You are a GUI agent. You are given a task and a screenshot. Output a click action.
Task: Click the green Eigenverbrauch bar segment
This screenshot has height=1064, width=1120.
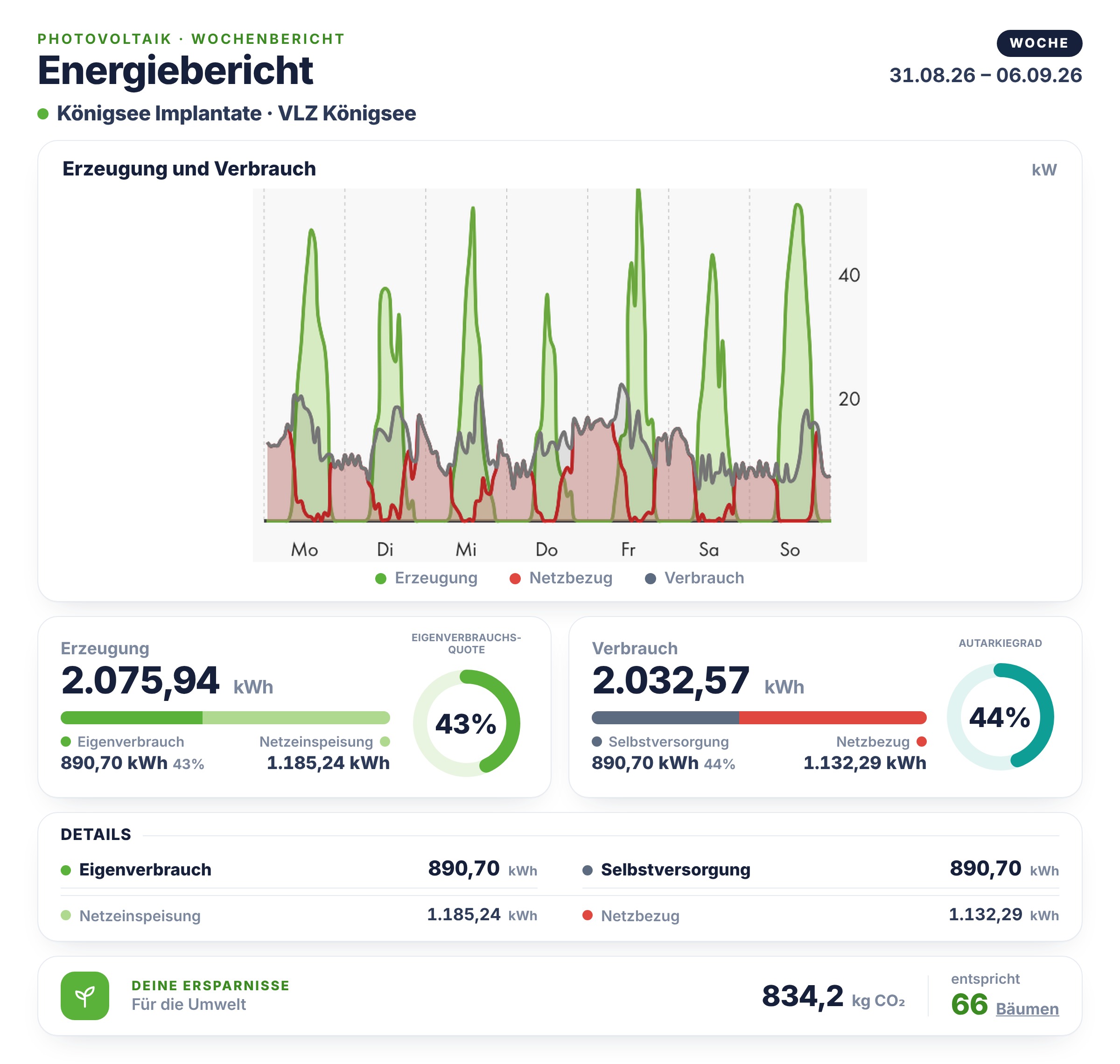[x=132, y=717]
